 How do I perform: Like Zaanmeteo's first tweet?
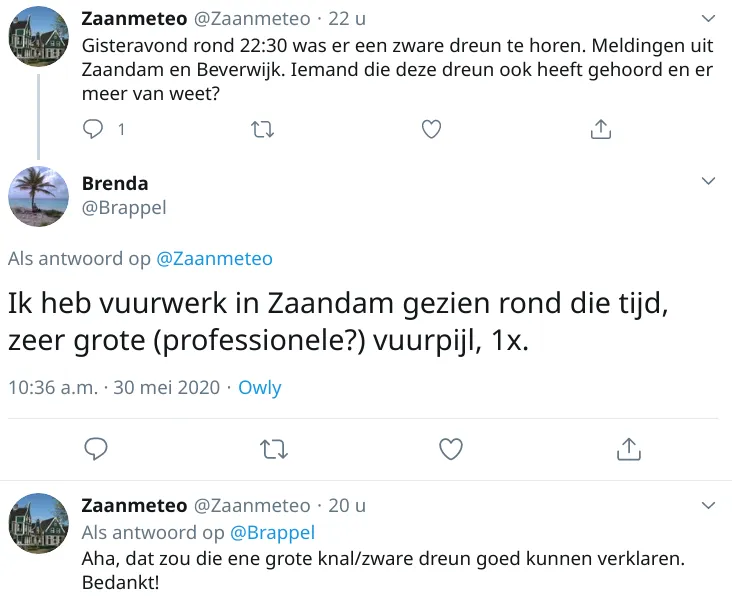[431, 129]
